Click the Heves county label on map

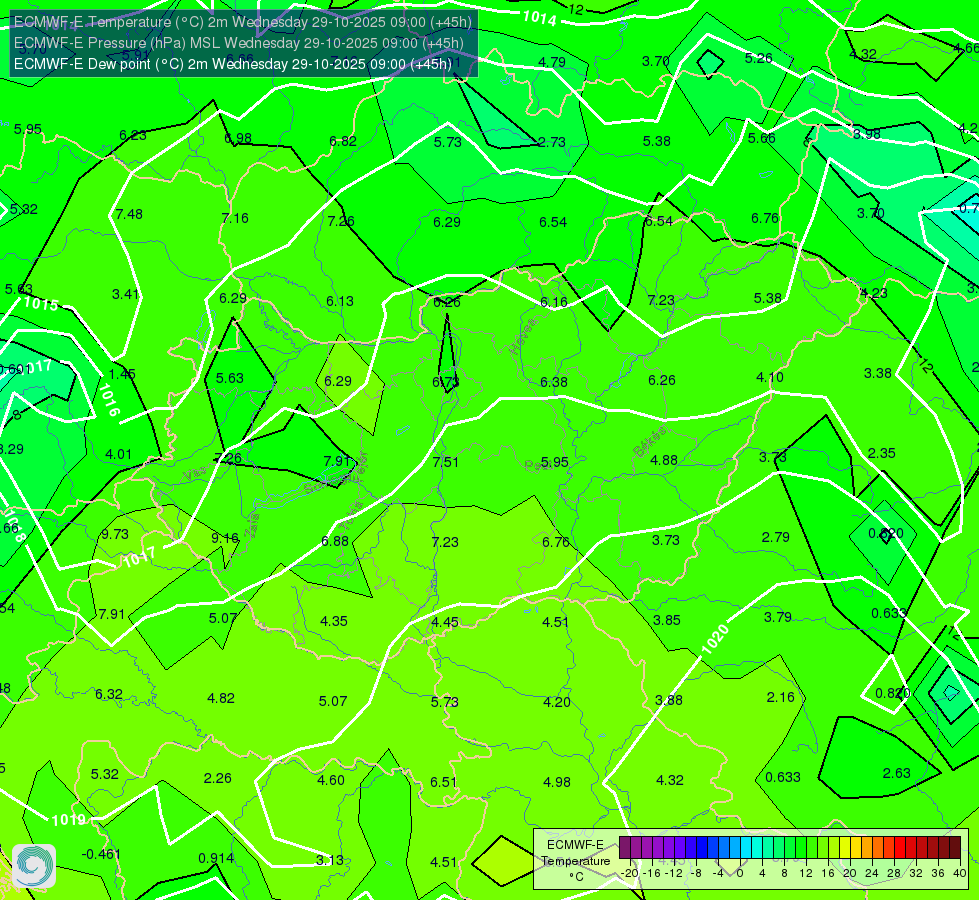523,337
